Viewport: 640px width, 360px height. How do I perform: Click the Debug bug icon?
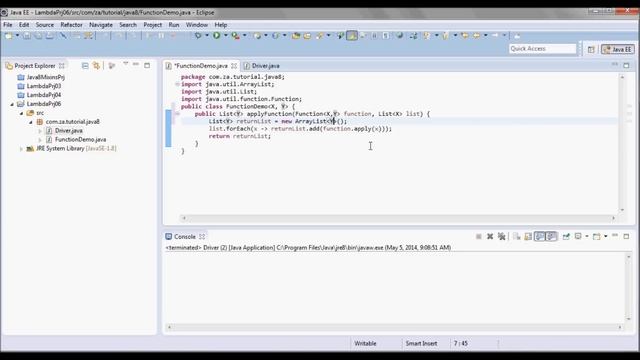click(198, 36)
